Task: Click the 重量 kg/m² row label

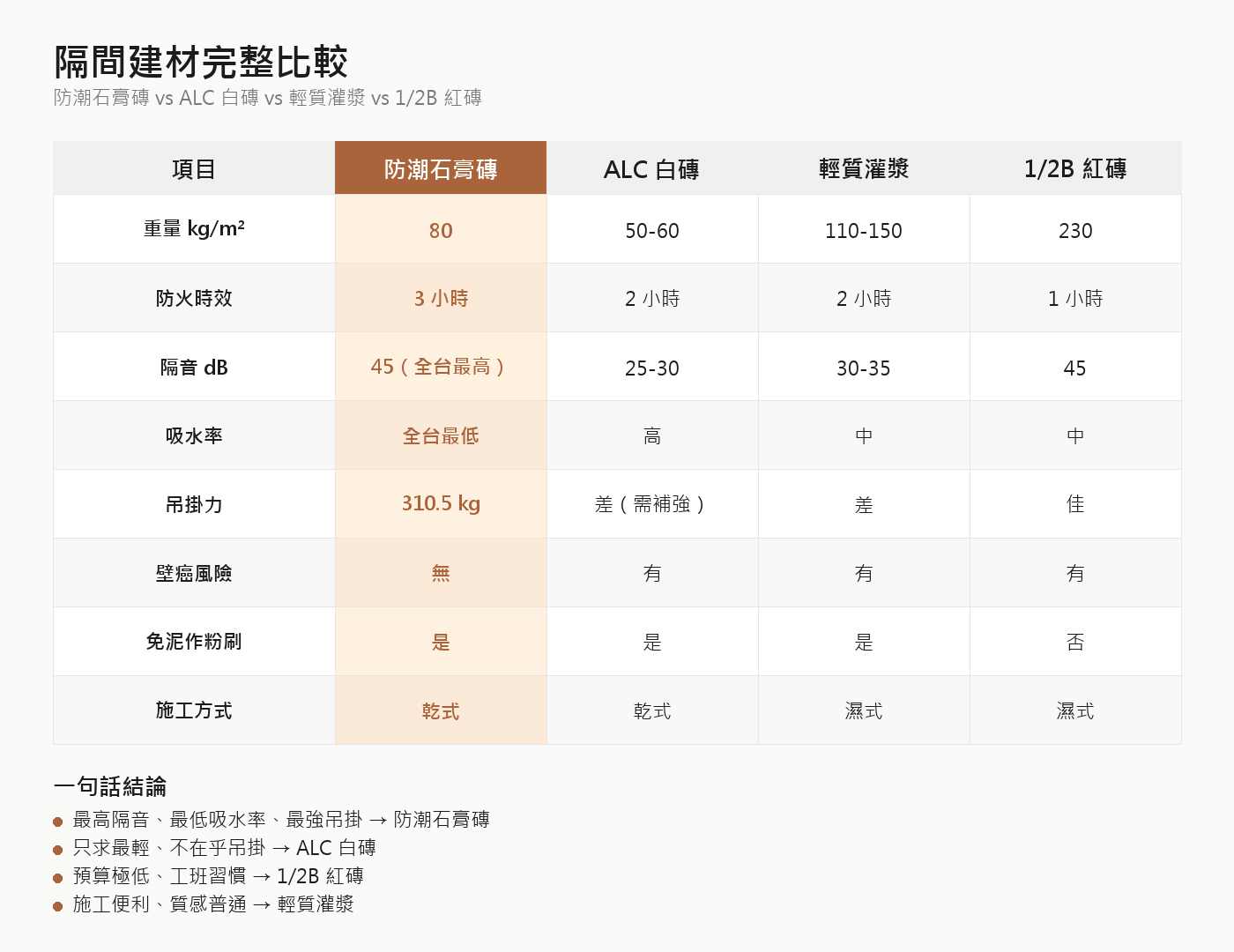Action: [193, 229]
